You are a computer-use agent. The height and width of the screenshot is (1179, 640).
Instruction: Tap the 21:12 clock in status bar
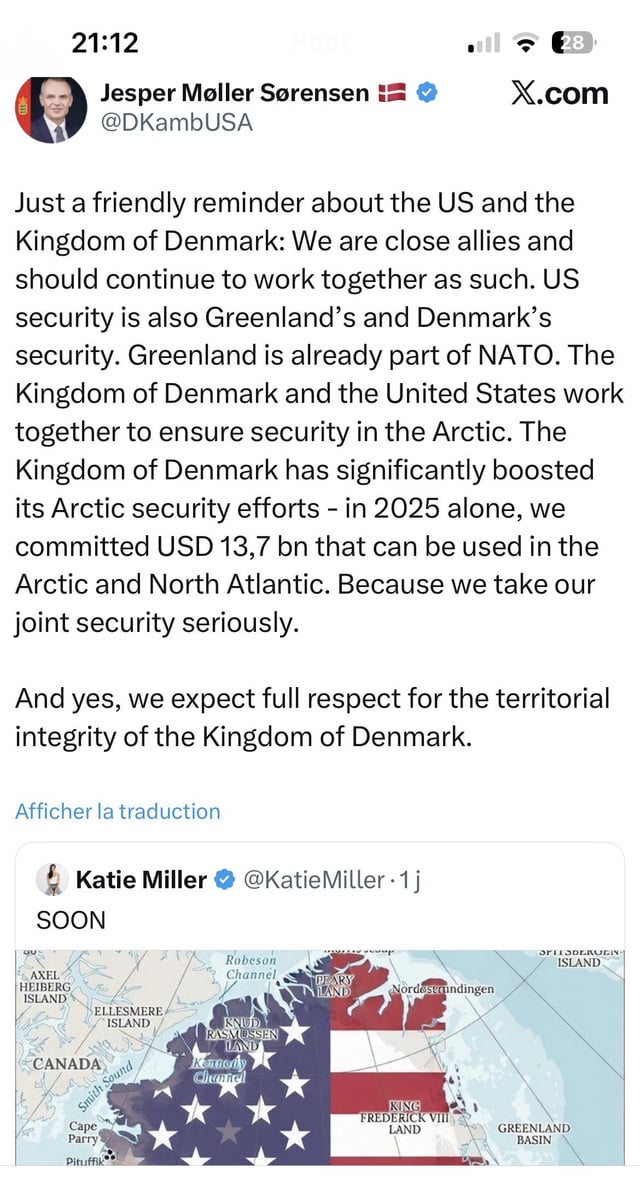pyautogui.click(x=105, y=43)
